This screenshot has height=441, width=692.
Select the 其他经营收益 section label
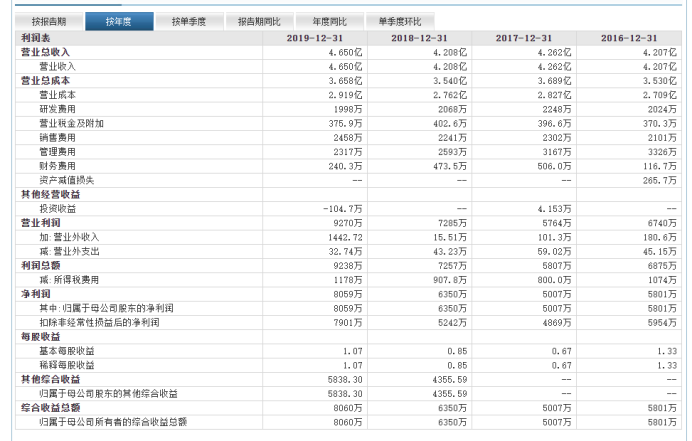tap(50, 194)
